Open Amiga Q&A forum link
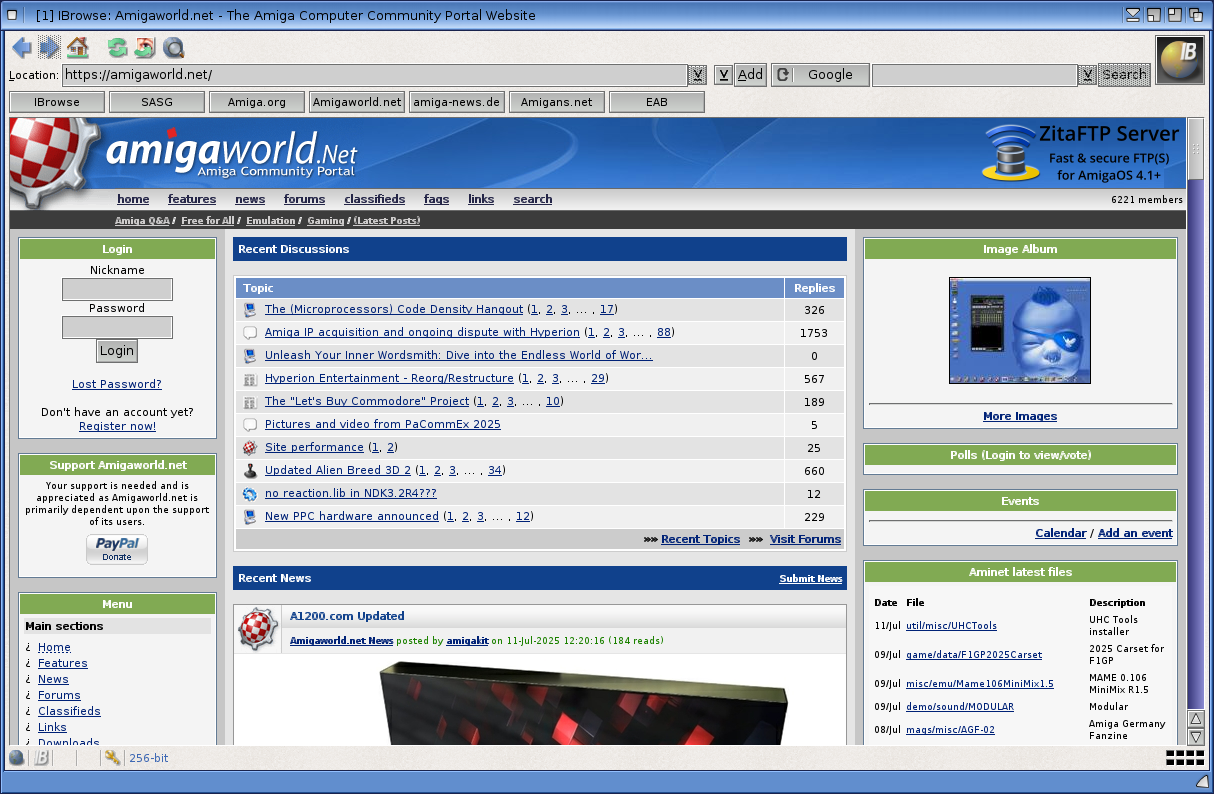1214x794 pixels. click(142, 221)
